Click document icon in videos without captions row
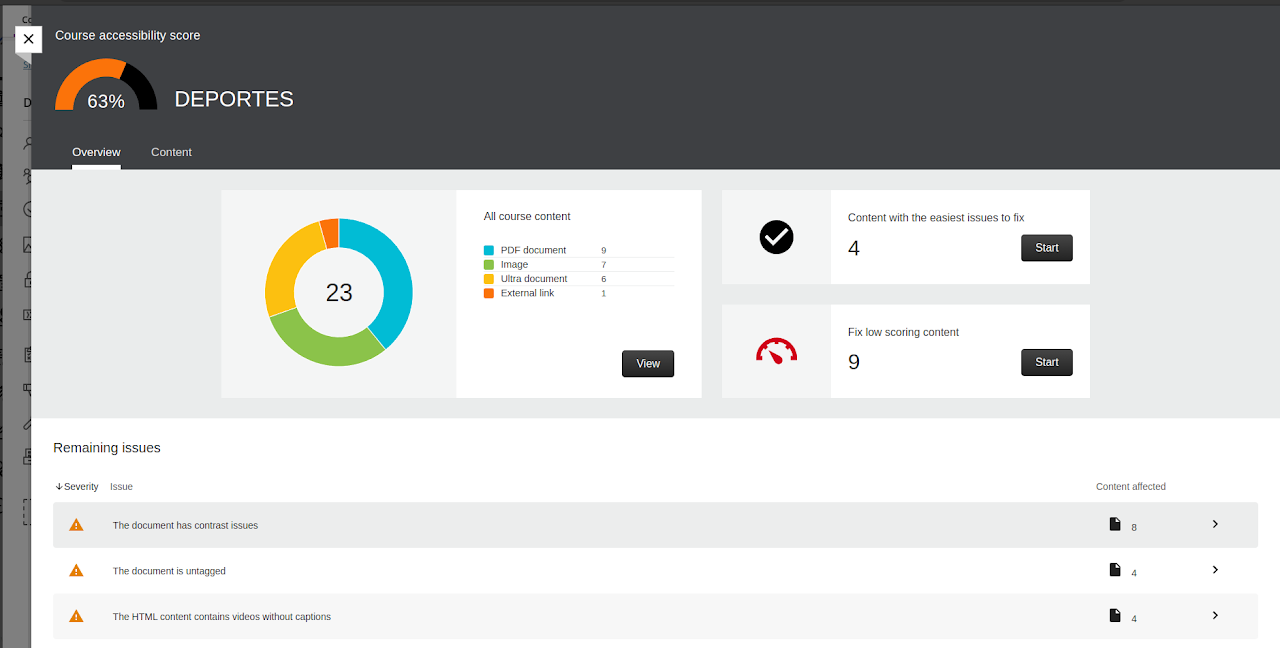Viewport: 1280px width, 648px height. coord(1115,616)
